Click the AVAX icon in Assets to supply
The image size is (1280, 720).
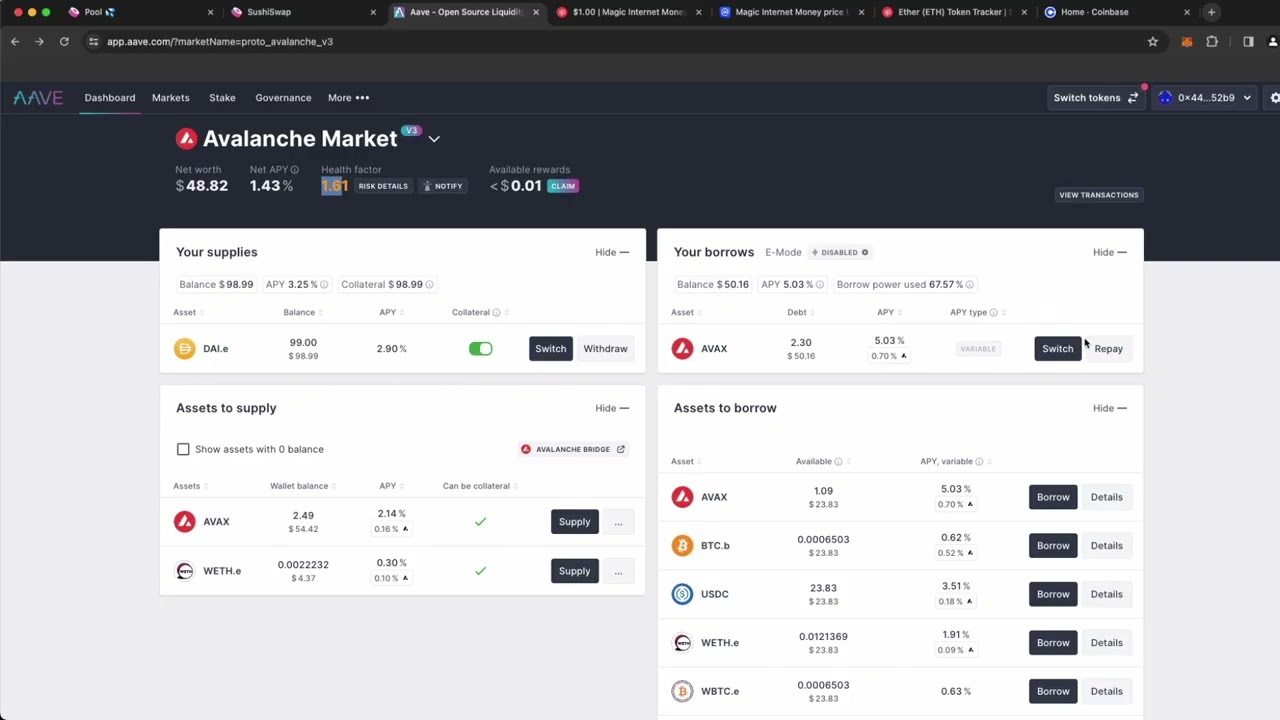click(184, 522)
